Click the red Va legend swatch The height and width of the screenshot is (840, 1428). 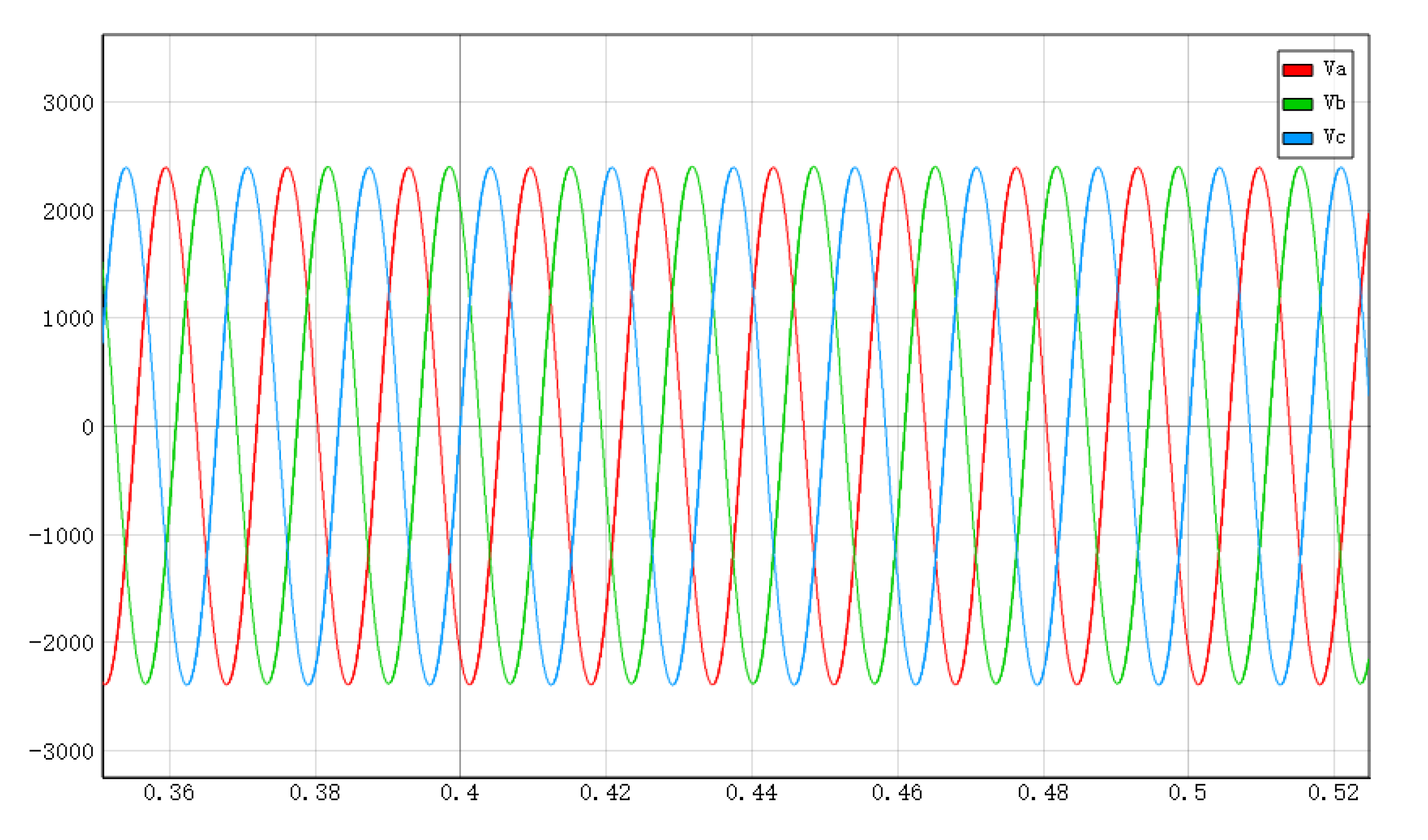pos(1297,70)
